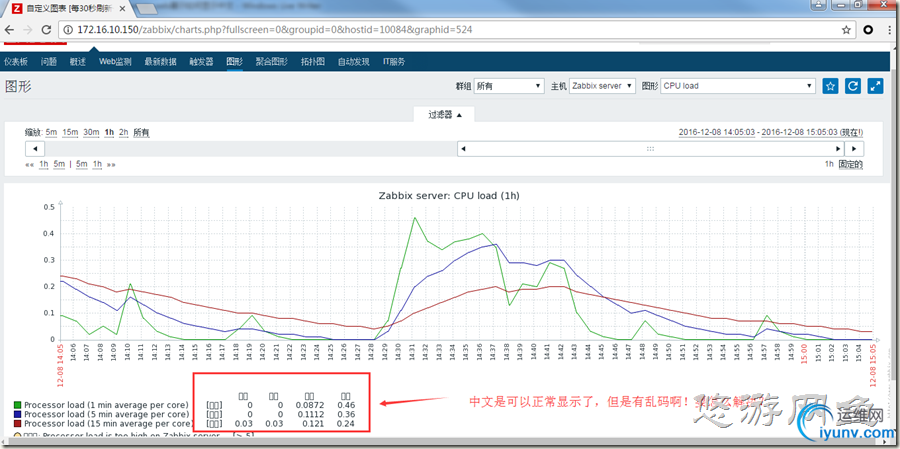Click the browser address bar URL
900x449 pixels.
[x=275, y=30]
